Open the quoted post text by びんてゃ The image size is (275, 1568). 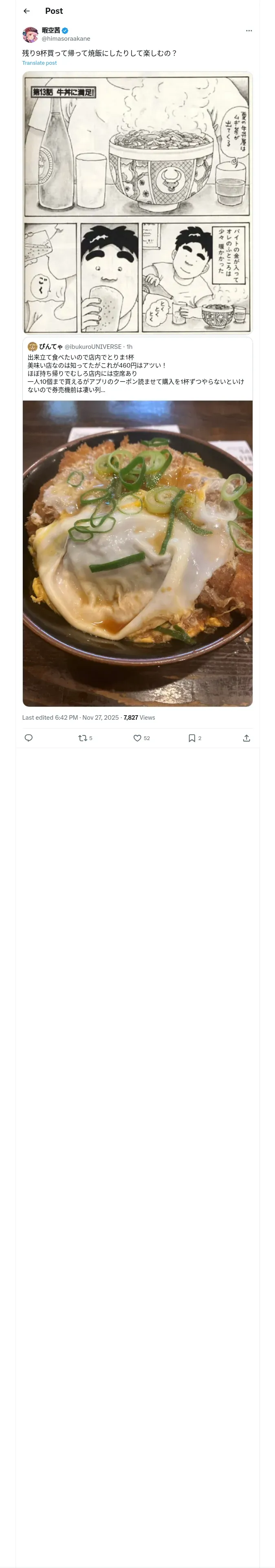135,373
